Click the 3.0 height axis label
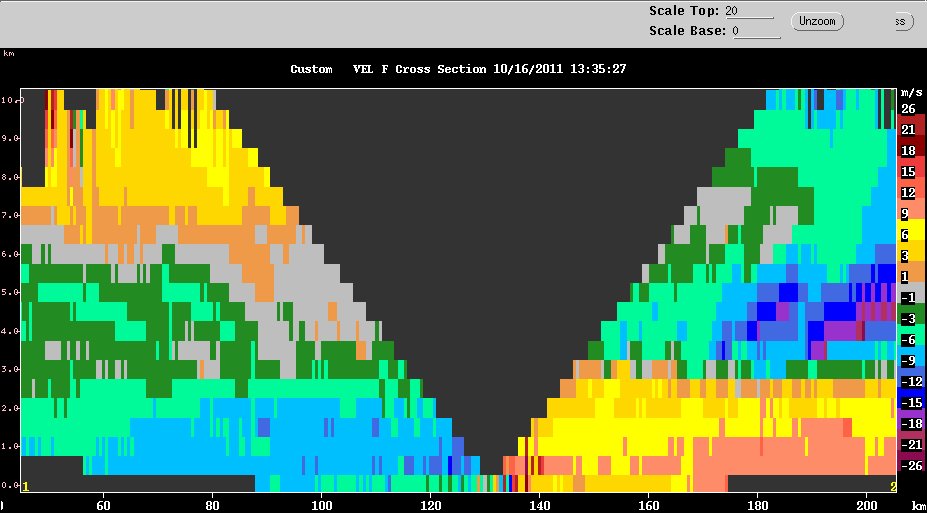Viewport: 927px width, 513px height. (x=11, y=369)
